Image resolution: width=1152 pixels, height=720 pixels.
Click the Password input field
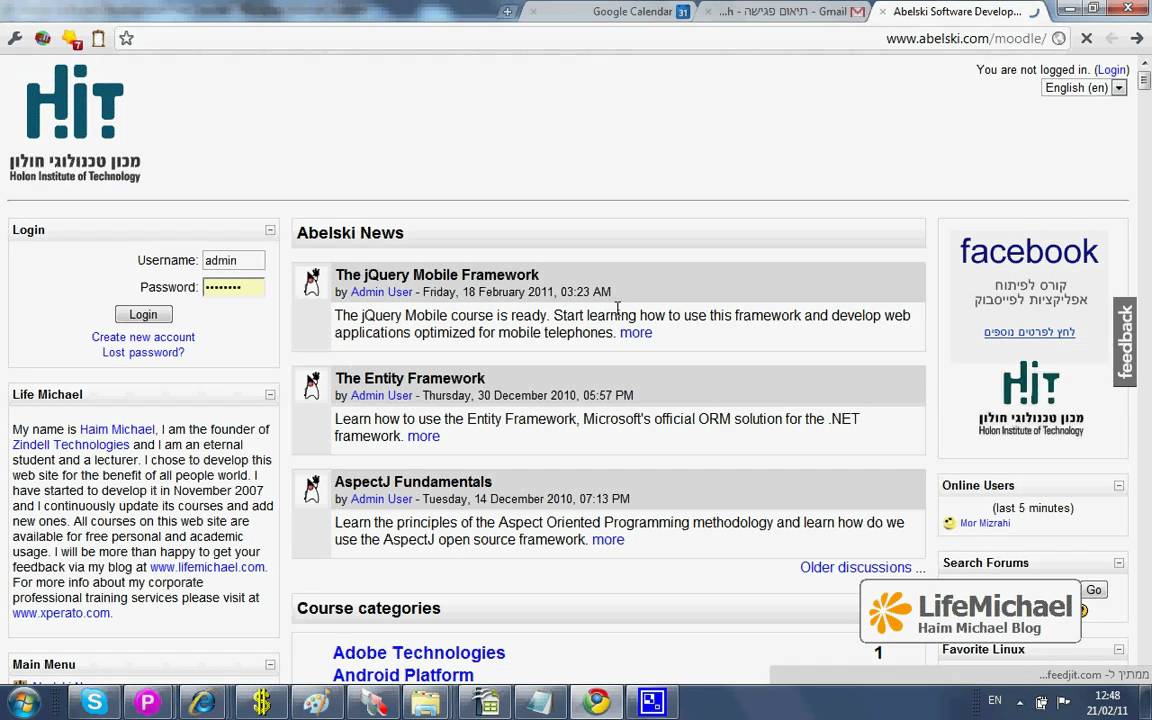pos(234,287)
